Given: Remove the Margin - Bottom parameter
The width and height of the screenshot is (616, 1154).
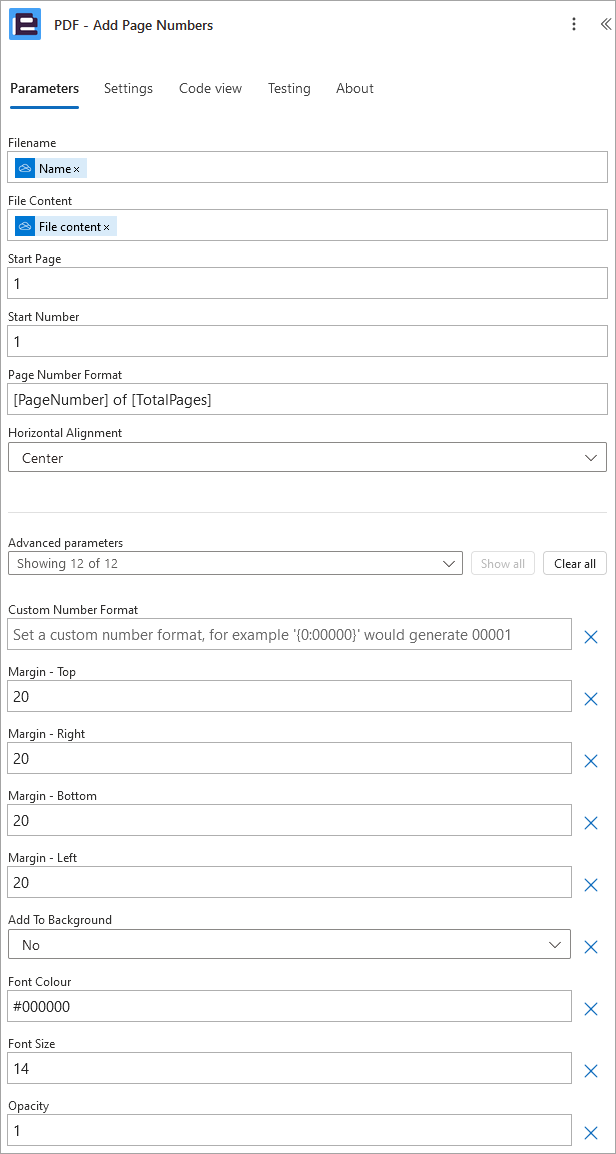Looking at the screenshot, I should pyautogui.click(x=590, y=823).
